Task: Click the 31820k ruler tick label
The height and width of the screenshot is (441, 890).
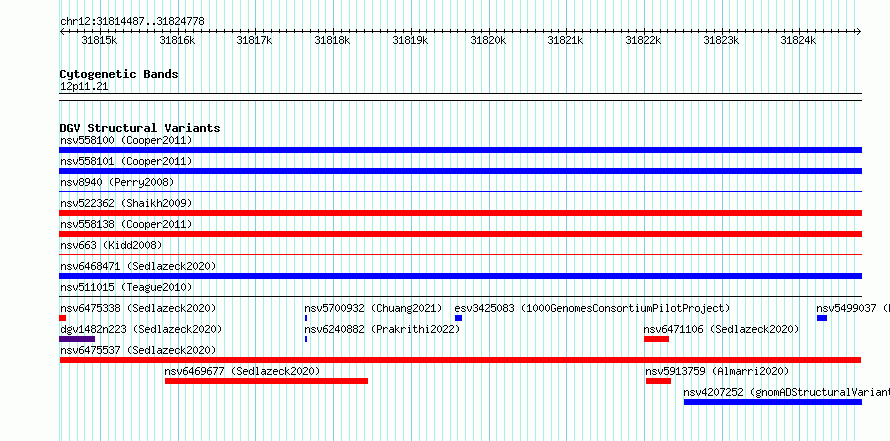Action: [488, 40]
